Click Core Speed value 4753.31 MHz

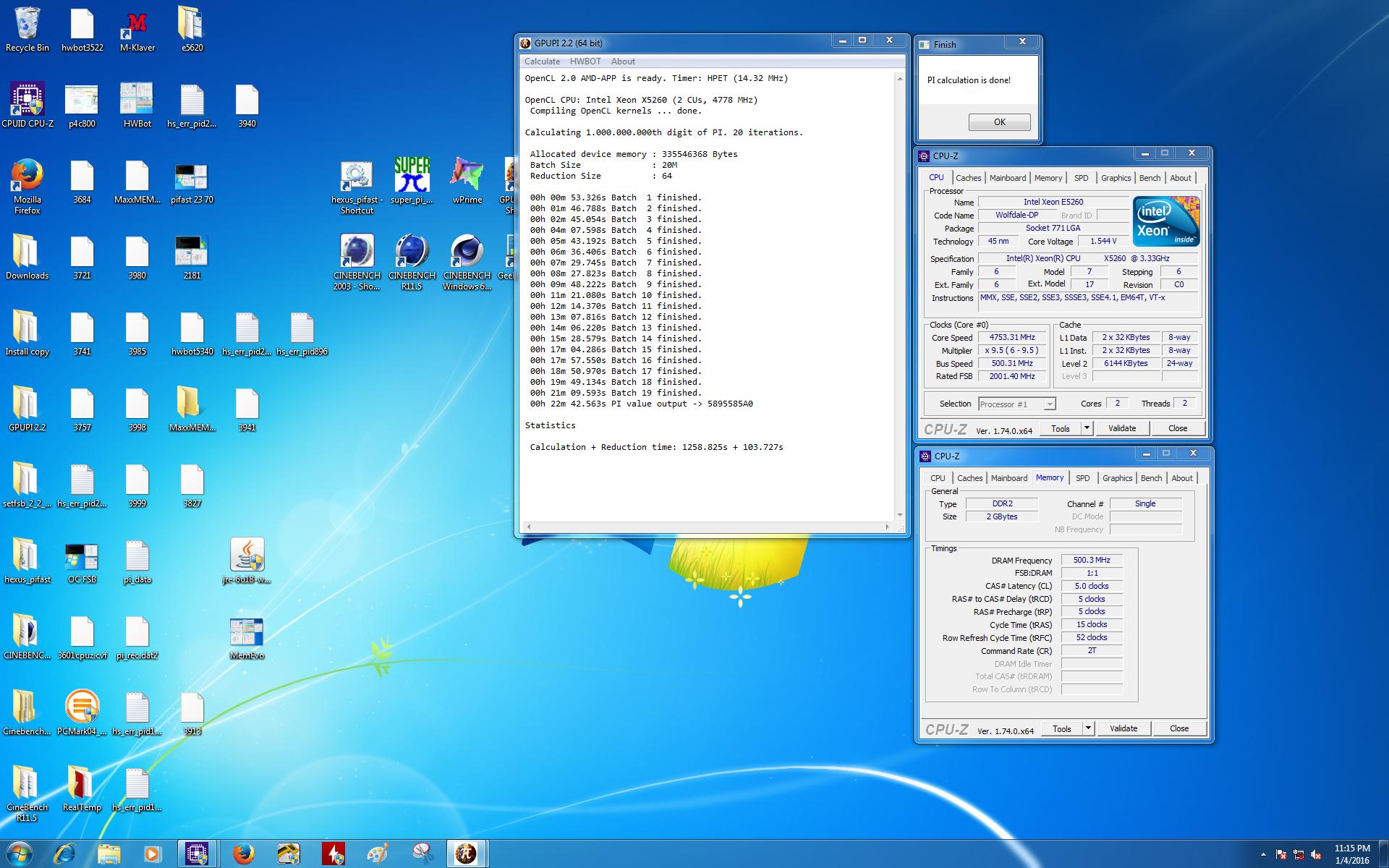(x=1012, y=337)
